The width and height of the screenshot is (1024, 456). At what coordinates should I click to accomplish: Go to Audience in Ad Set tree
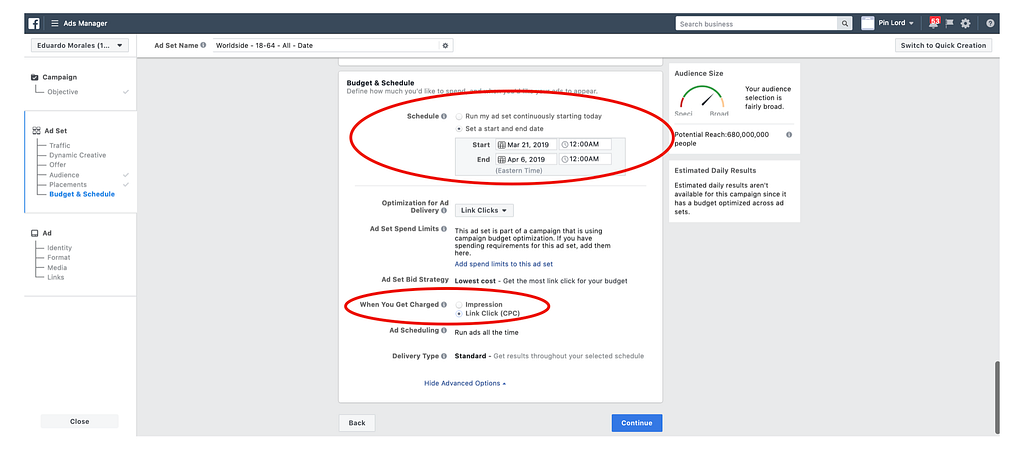click(64, 175)
